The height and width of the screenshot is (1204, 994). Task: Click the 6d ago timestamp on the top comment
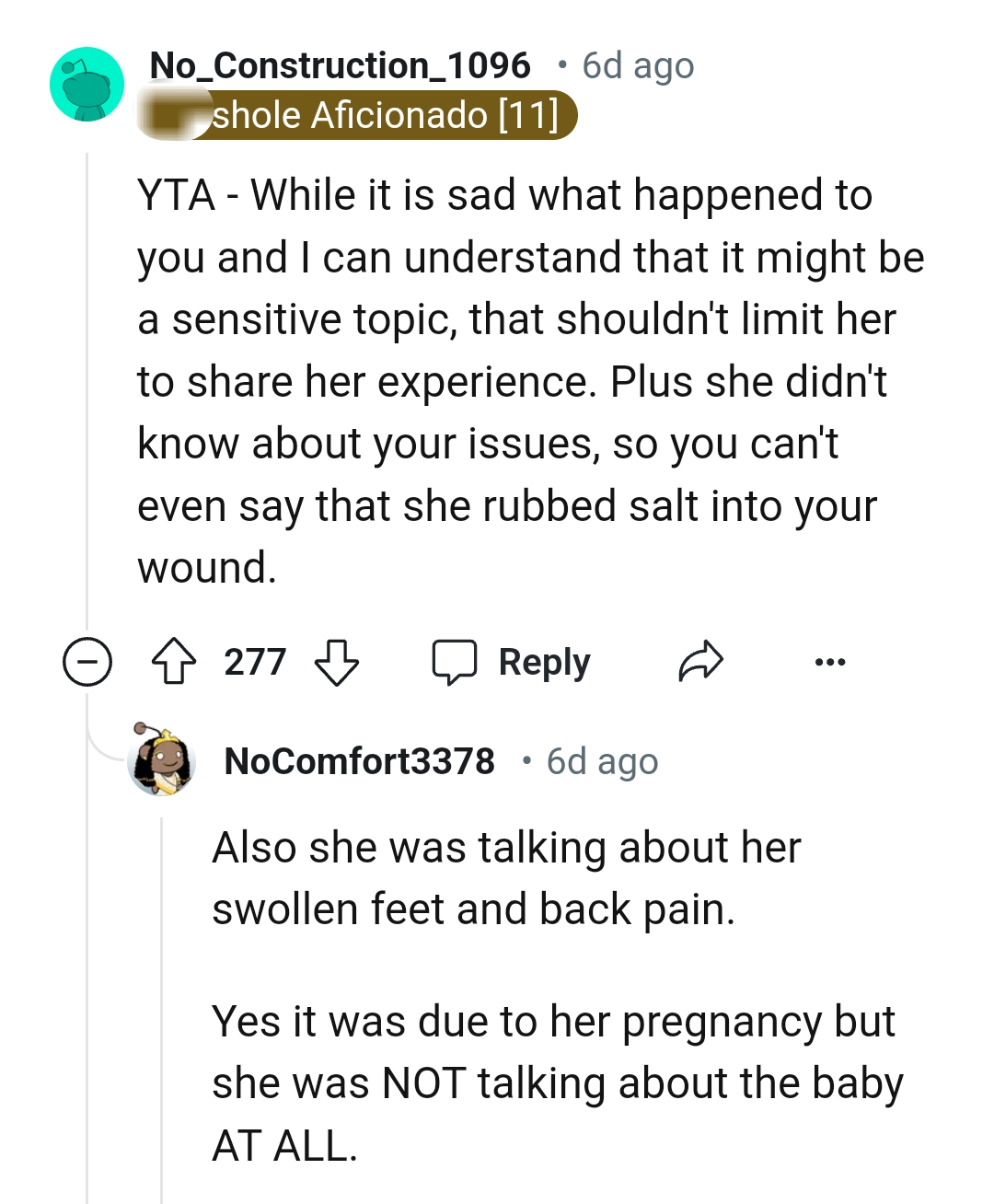[x=637, y=64]
